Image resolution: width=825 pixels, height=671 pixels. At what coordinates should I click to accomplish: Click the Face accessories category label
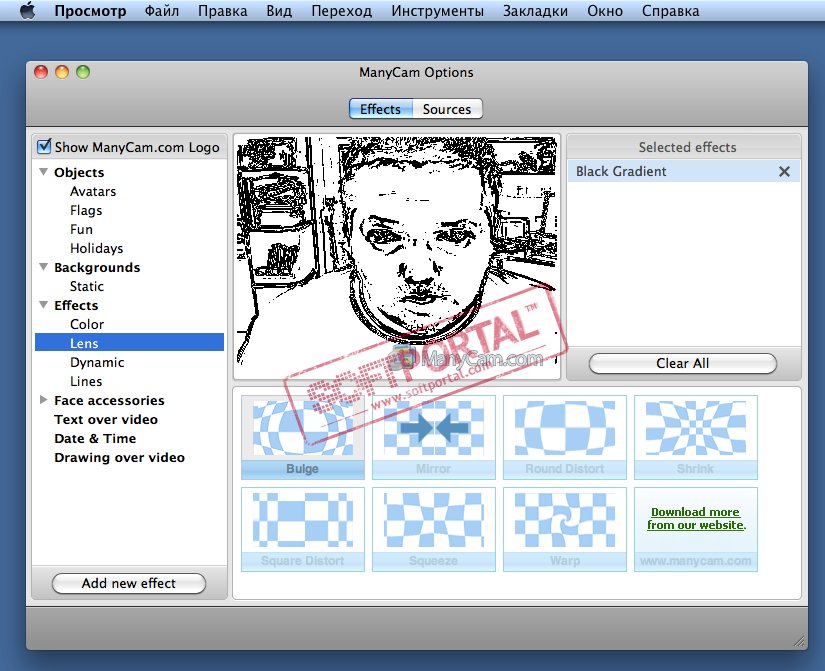click(109, 400)
